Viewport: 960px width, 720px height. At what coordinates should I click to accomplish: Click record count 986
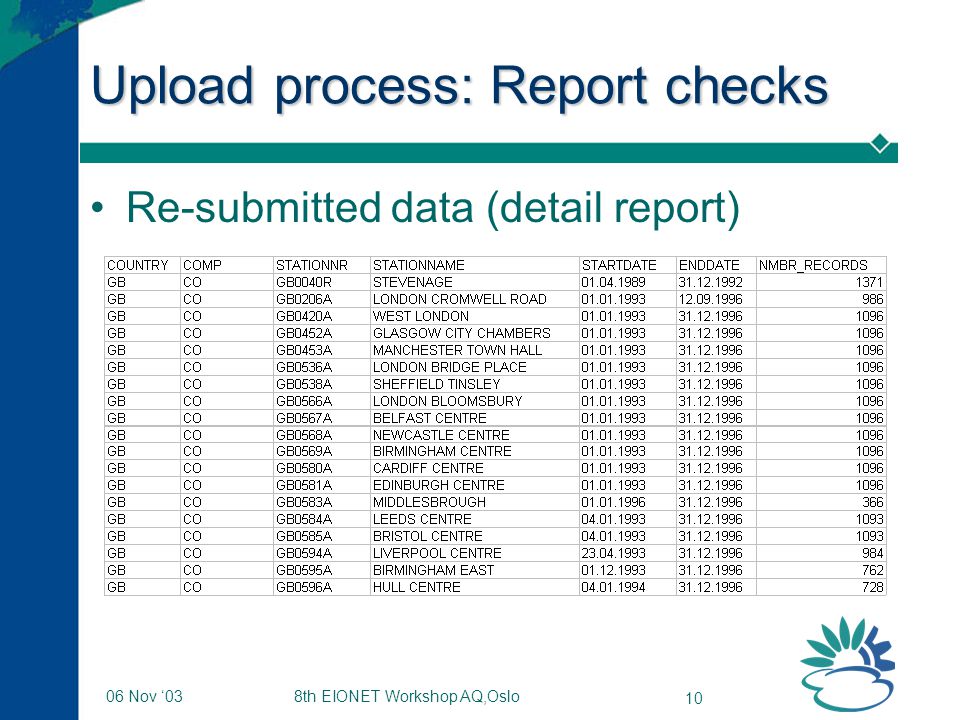(x=872, y=299)
